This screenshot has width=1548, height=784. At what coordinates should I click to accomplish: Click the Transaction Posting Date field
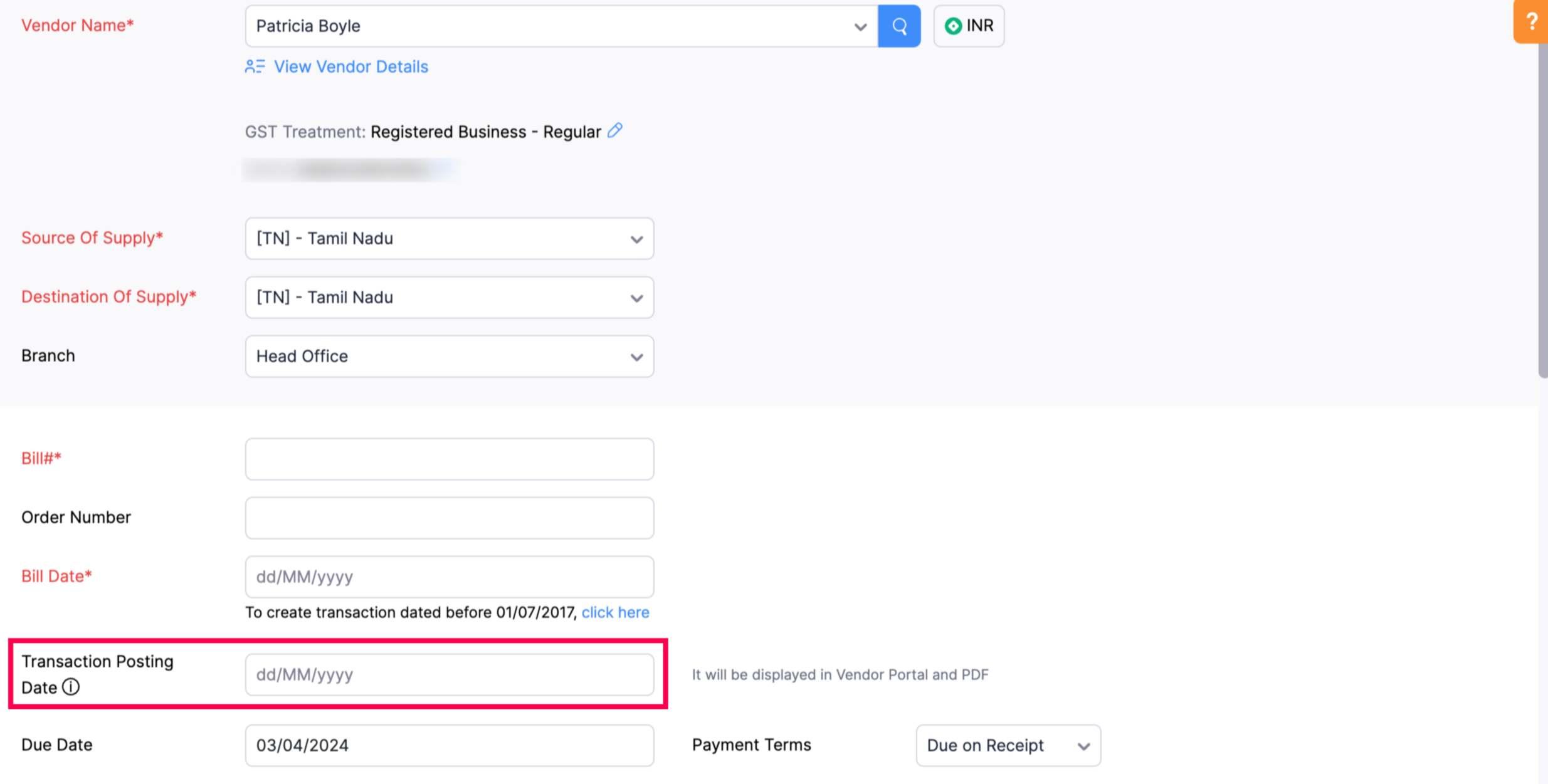pos(449,674)
